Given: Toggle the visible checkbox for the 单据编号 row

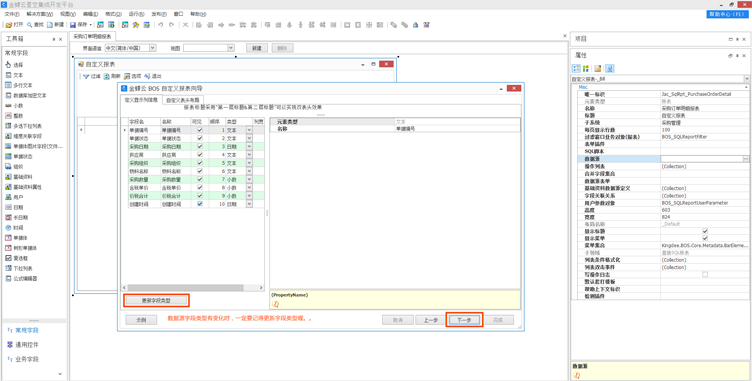Looking at the screenshot, I should pyautogui.click(x=200, y=130).
